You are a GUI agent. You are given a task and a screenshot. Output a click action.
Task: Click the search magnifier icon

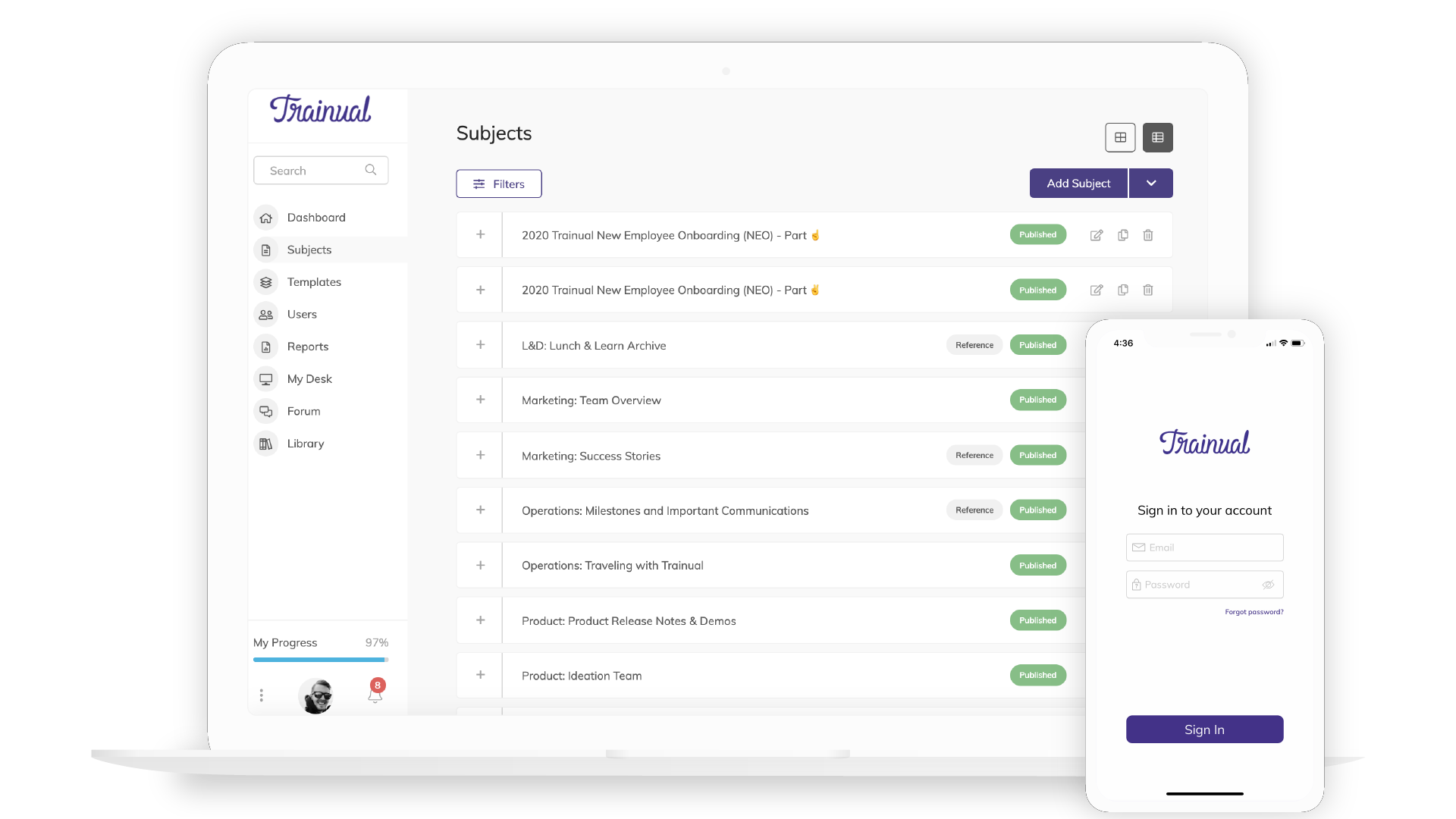(x=371, y=170)
